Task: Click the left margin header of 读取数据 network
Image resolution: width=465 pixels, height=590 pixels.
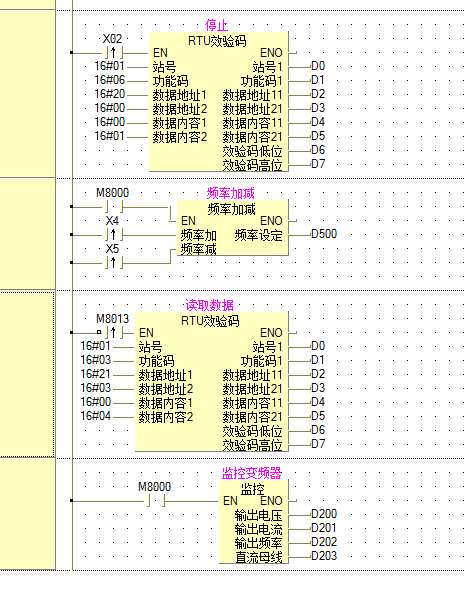Action: (x=27, y=374)
